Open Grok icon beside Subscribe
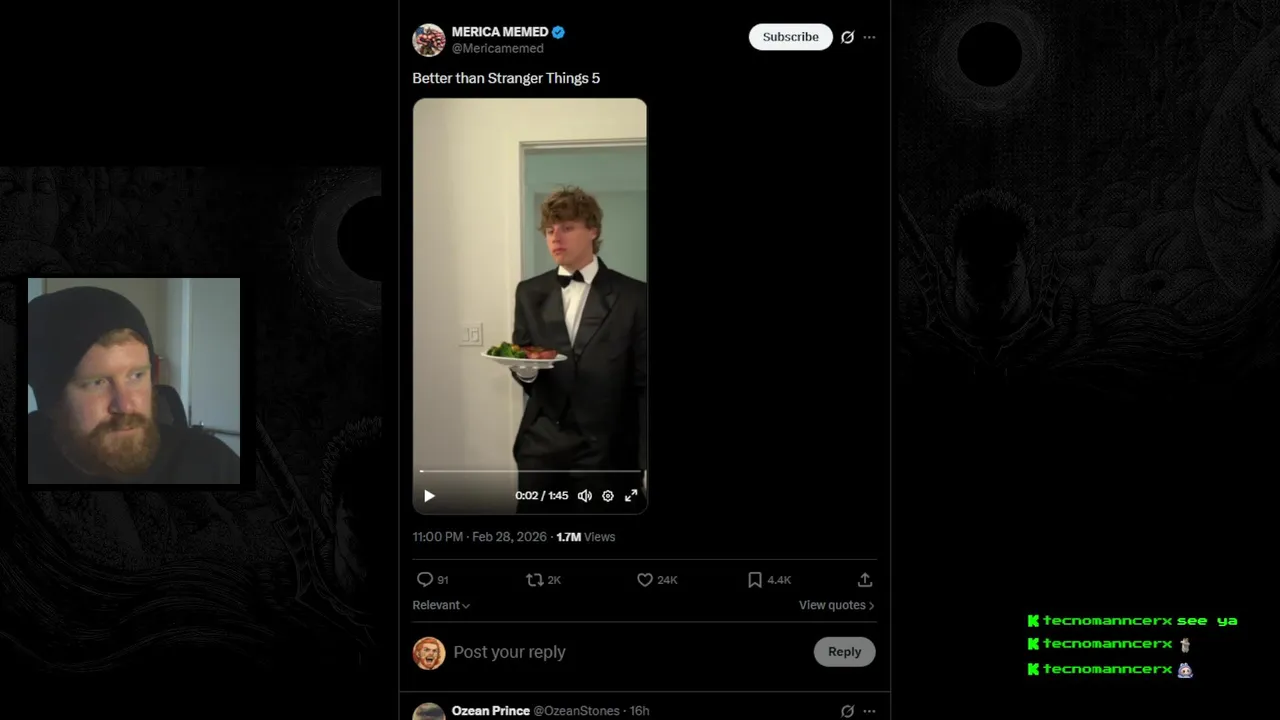This screenshot has width=1280, height=720. [847, 37]
